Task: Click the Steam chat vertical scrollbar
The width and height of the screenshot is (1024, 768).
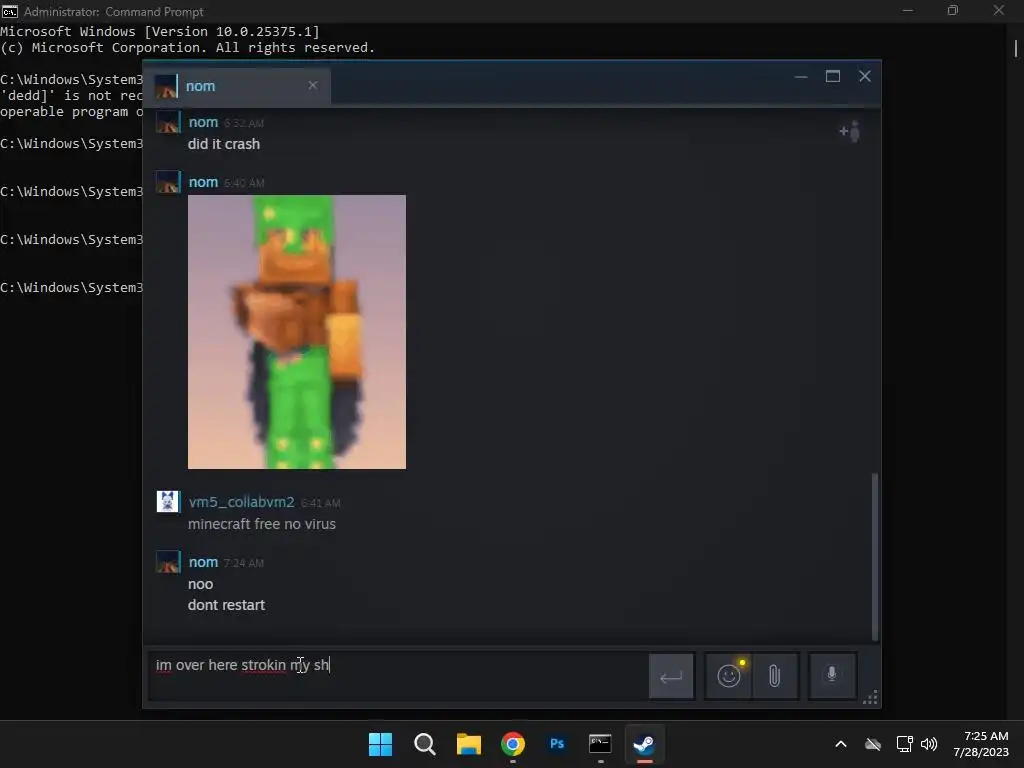Action: click(x=874, y=556)
